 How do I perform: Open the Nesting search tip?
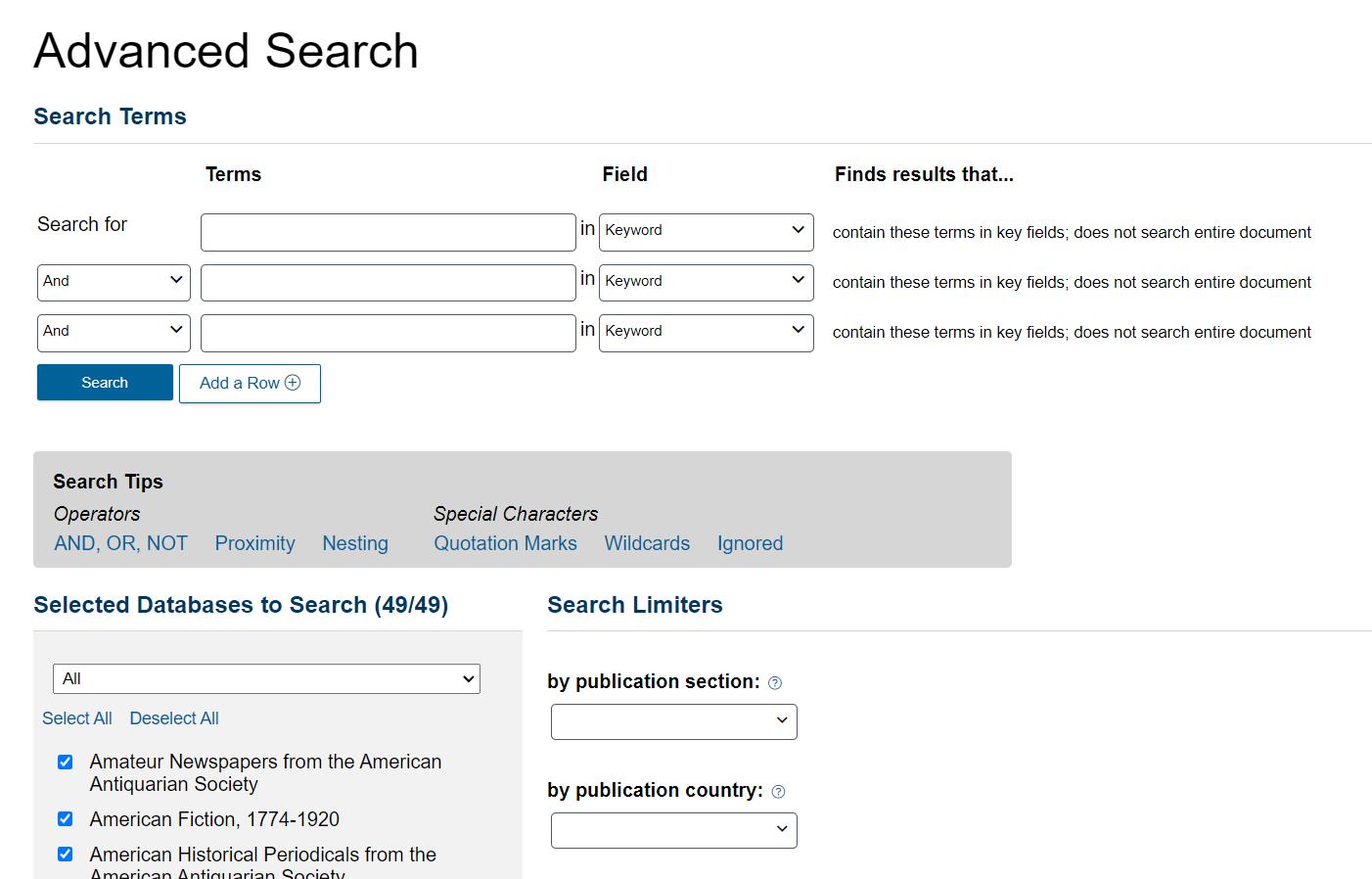[354, 543]
